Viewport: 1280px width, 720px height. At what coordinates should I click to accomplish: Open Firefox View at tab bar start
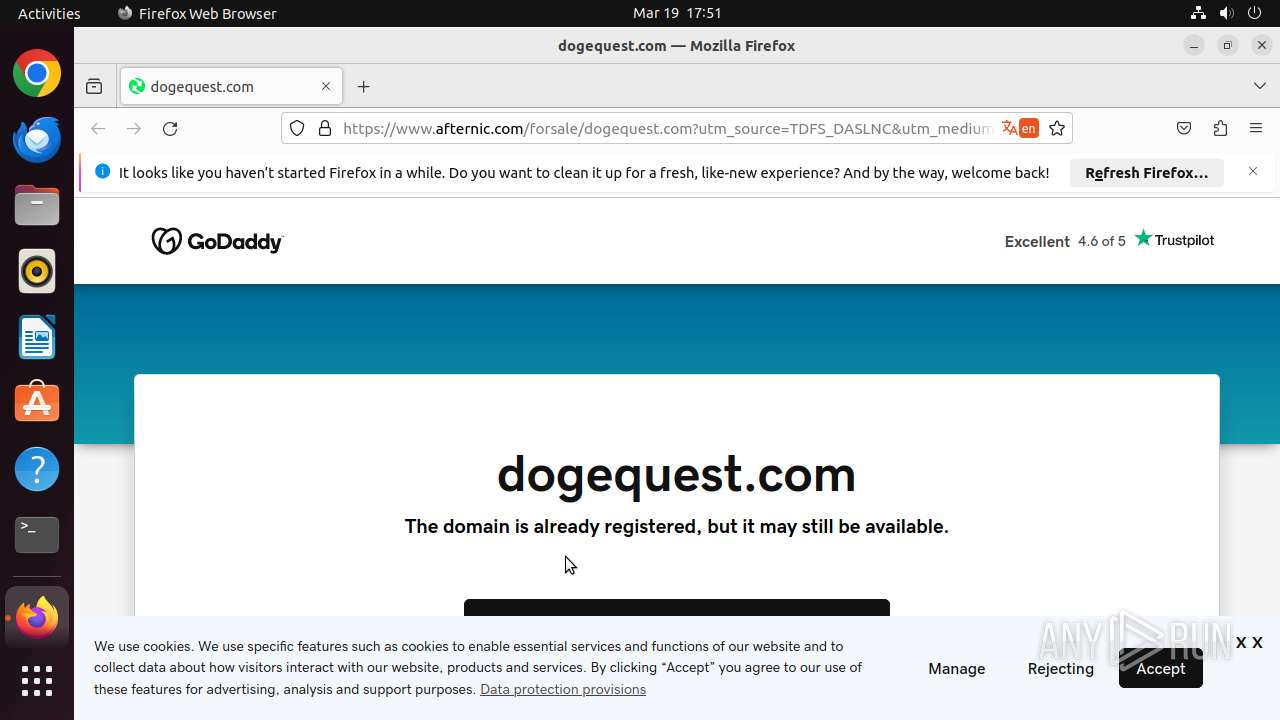tap(94, 87)
